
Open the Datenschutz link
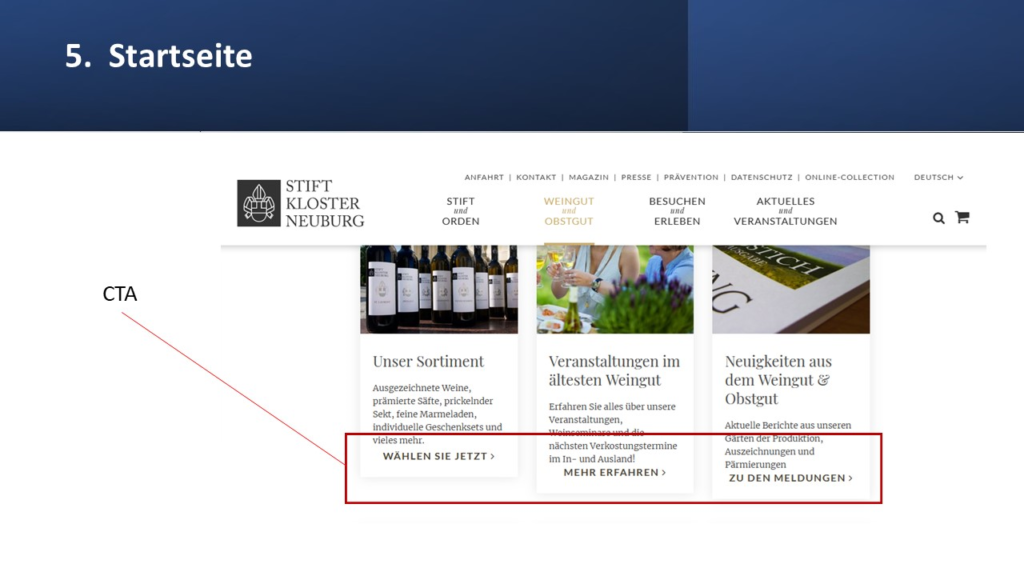[763, 177]
